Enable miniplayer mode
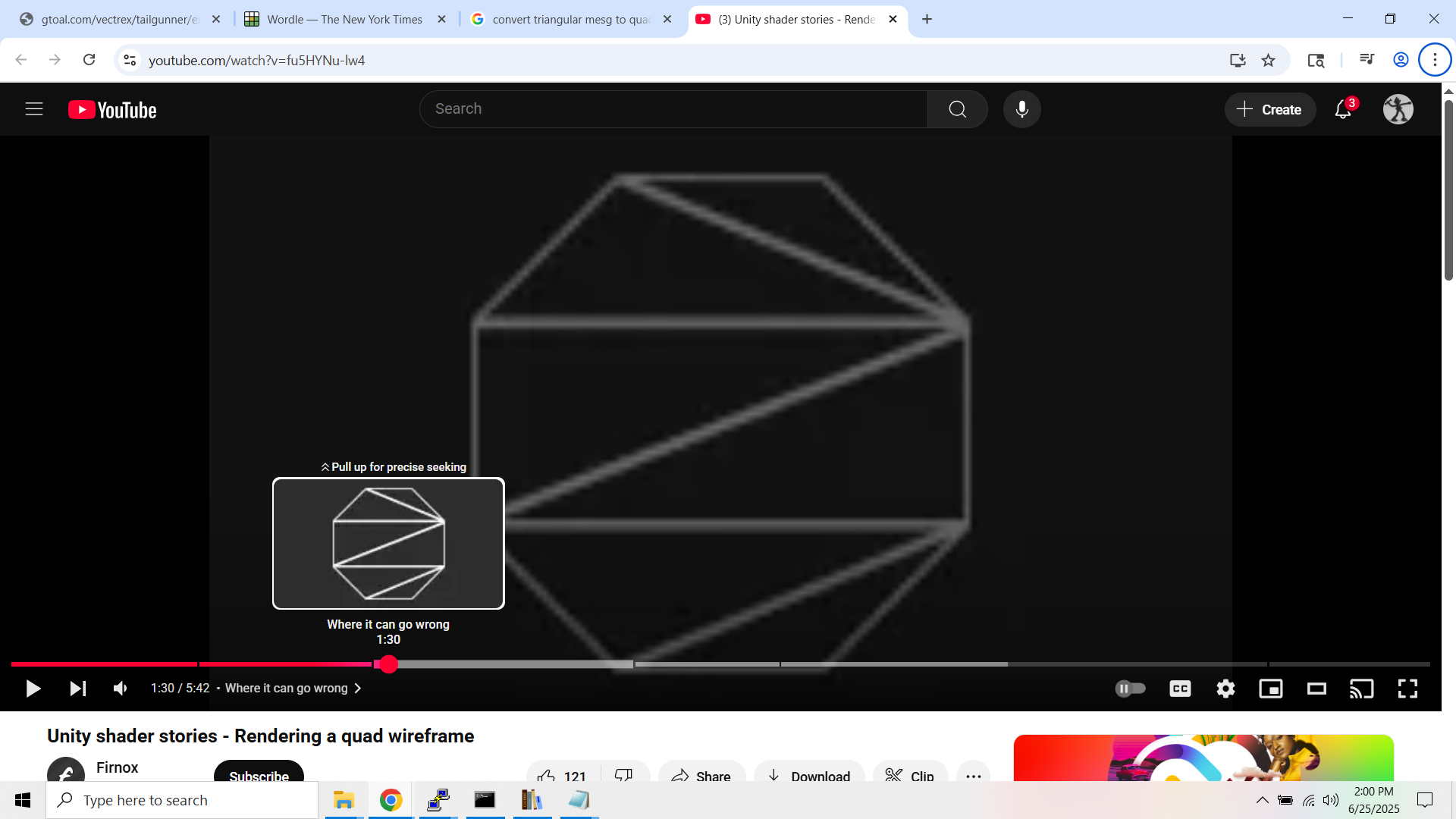Image resolution: width=1456 pixels, height=819 pixels. pyautogui.click(x=1271, y=689)
